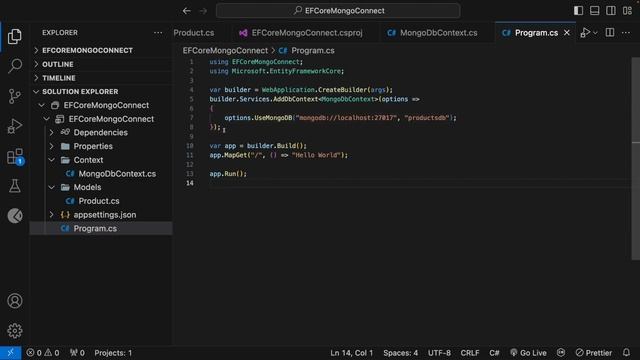The image size is (640, 360).
Task: Open editor More Actions ellipsis
Action: pos(626,33)
